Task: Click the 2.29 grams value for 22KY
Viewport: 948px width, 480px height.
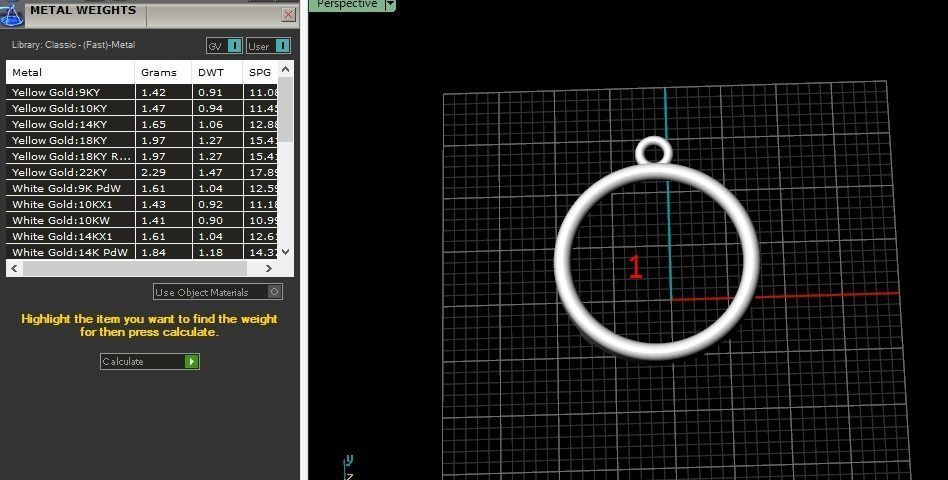Action: pos(154,172)
